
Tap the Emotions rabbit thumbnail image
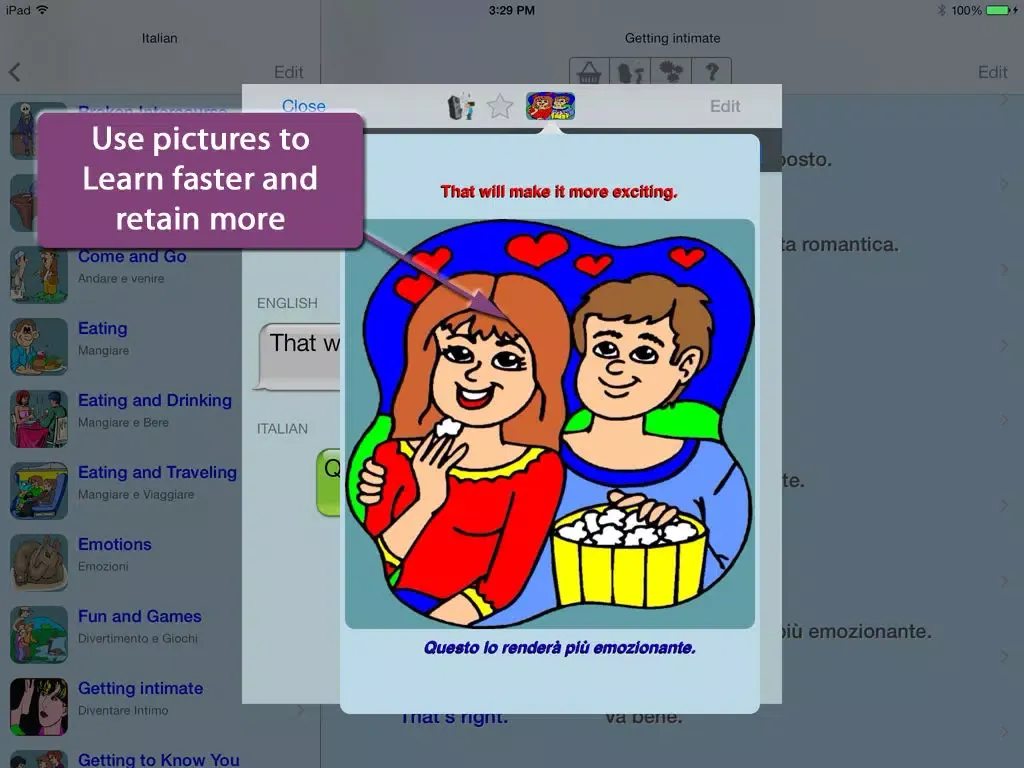click(39, 562)
